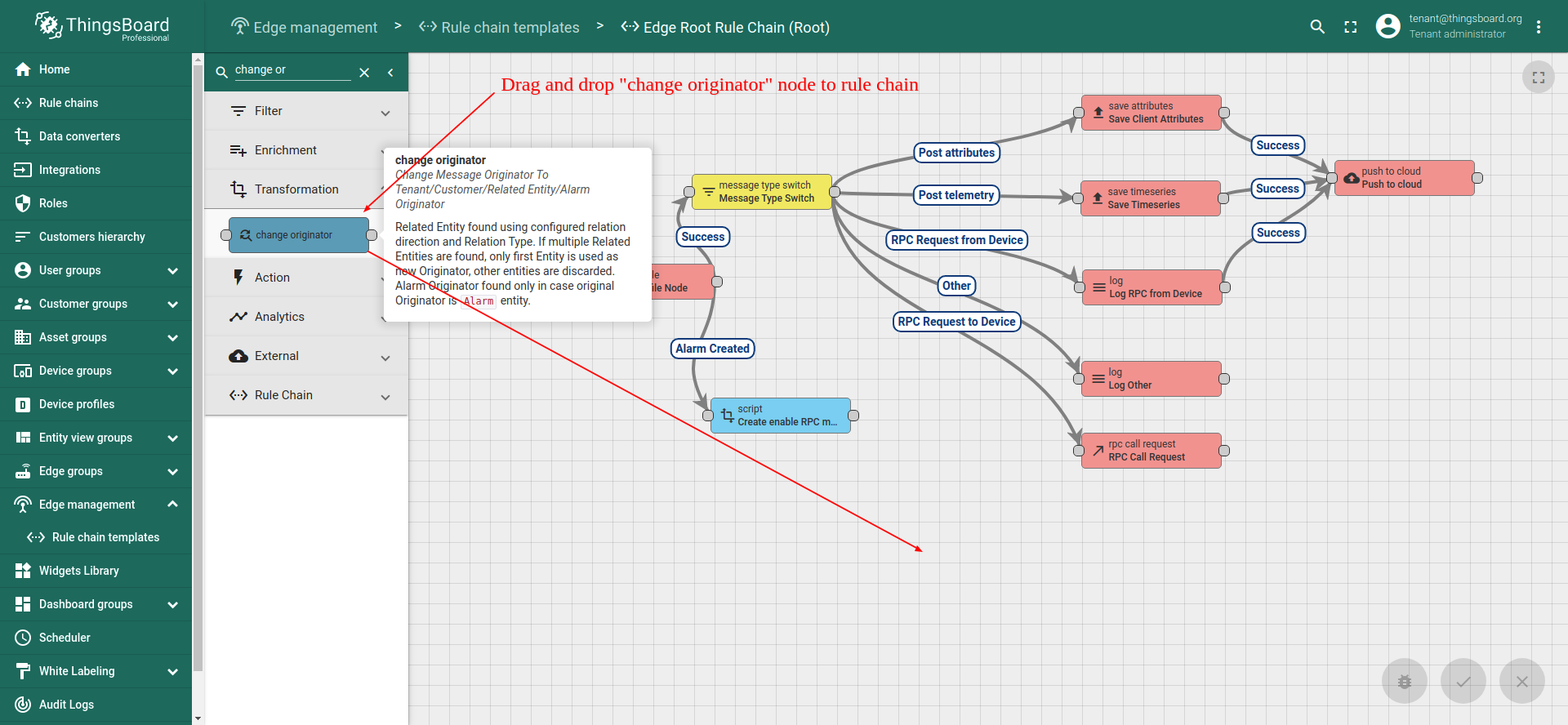The width and height of the screenshot is (1568, 725).
Task: Select the change originator node
Action: (299, 235)
